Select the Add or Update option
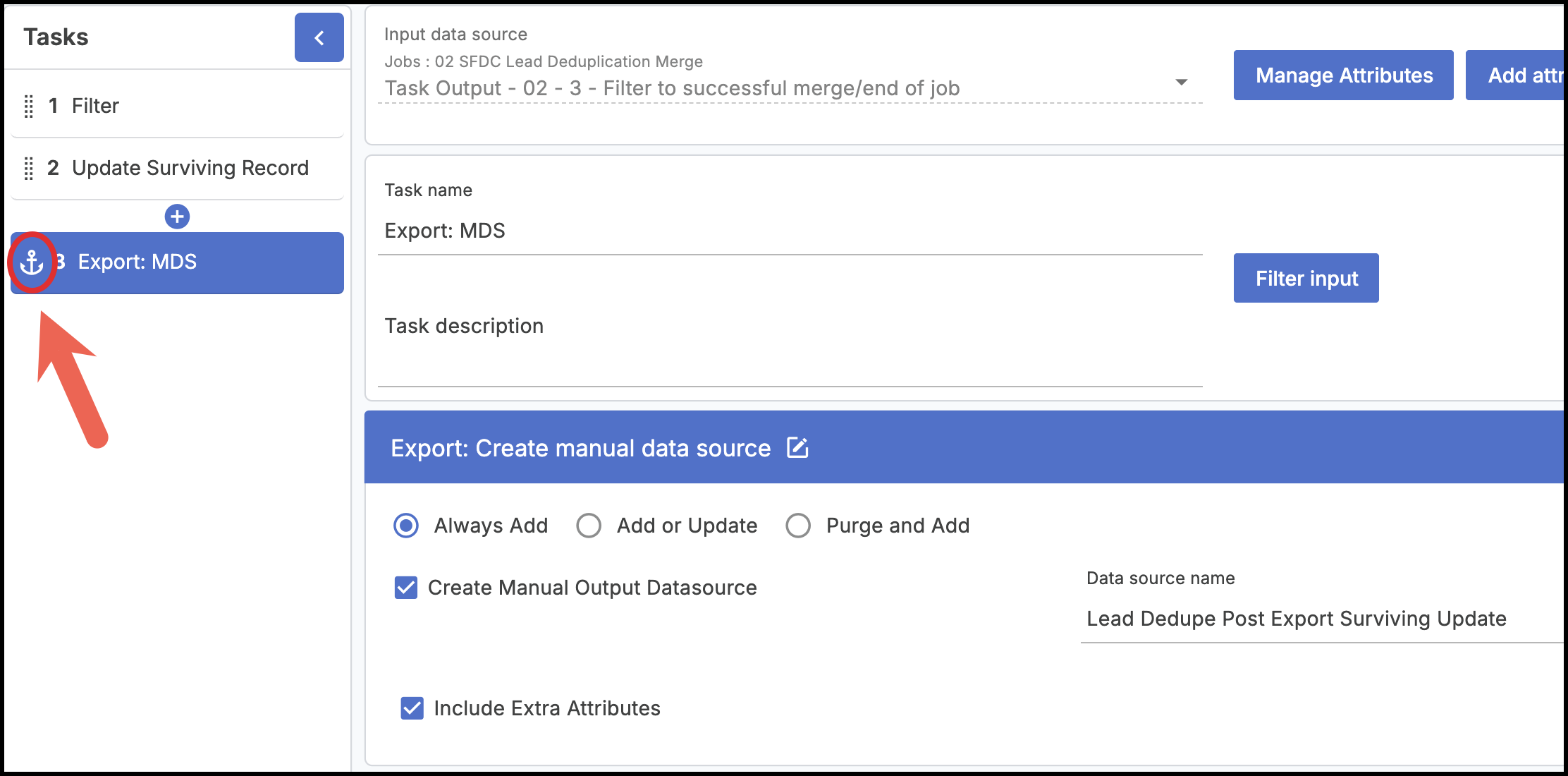The height and width of the screenshot is (776, 1568). click(x=589, y=526)
